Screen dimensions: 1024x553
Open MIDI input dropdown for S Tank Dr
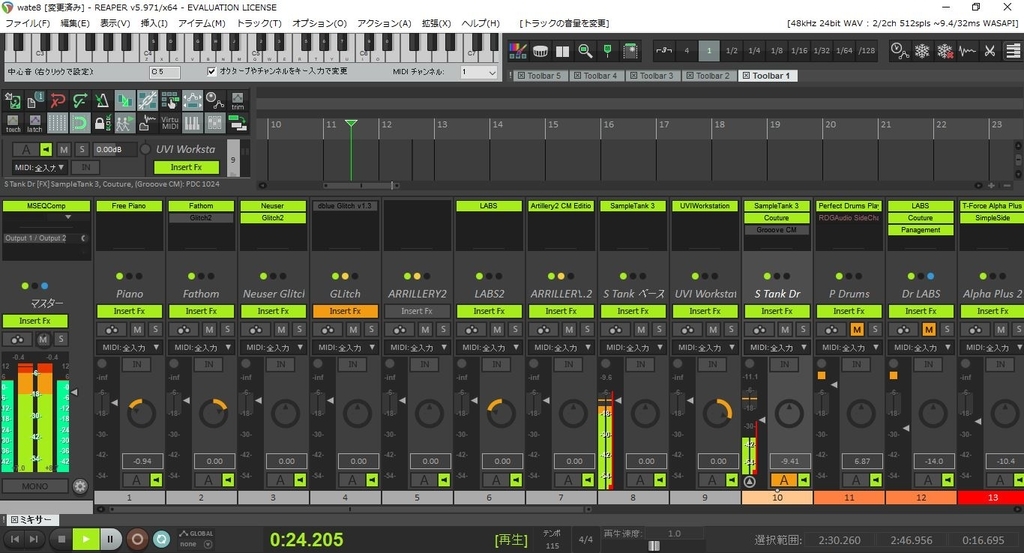[x=777, y=347]
